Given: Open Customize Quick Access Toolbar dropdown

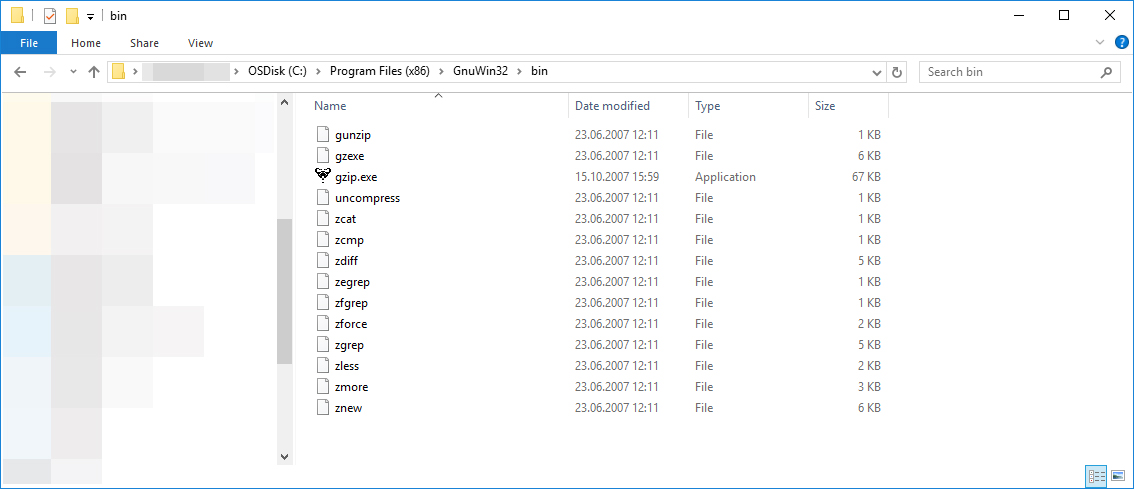Looking at the screenshot, I should [x=90, y=16].
